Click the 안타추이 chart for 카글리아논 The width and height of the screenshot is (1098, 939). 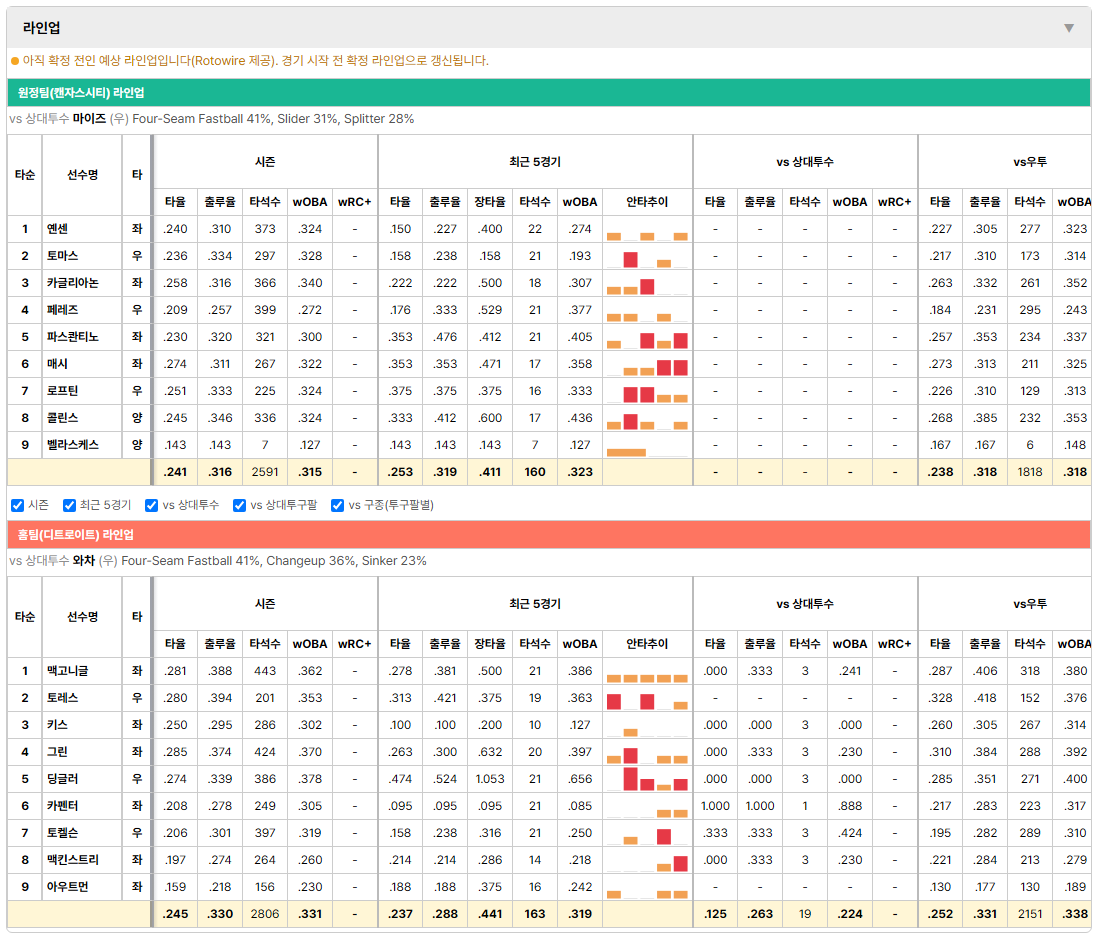click(647, 284)
